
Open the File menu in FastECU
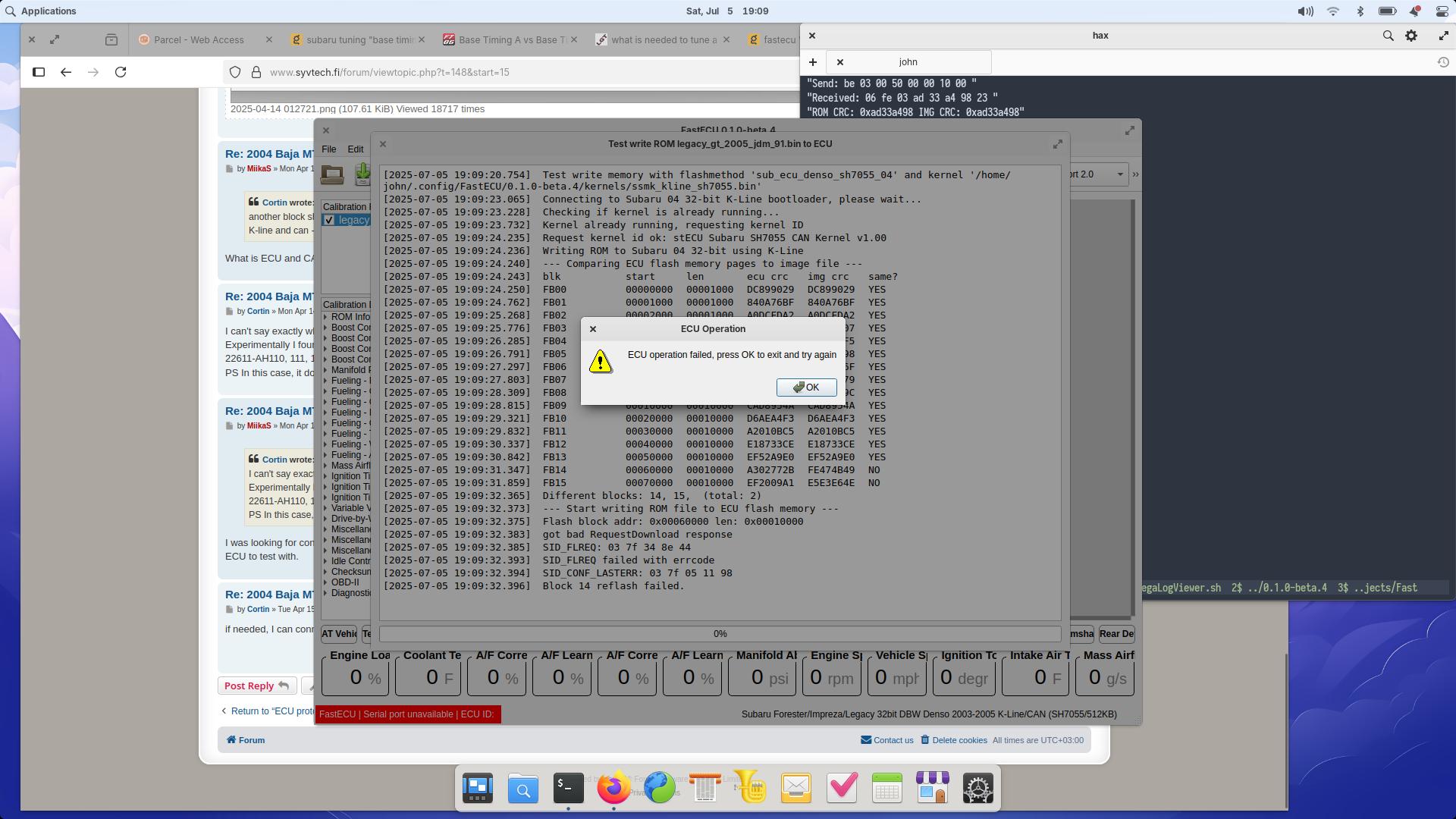328,149
